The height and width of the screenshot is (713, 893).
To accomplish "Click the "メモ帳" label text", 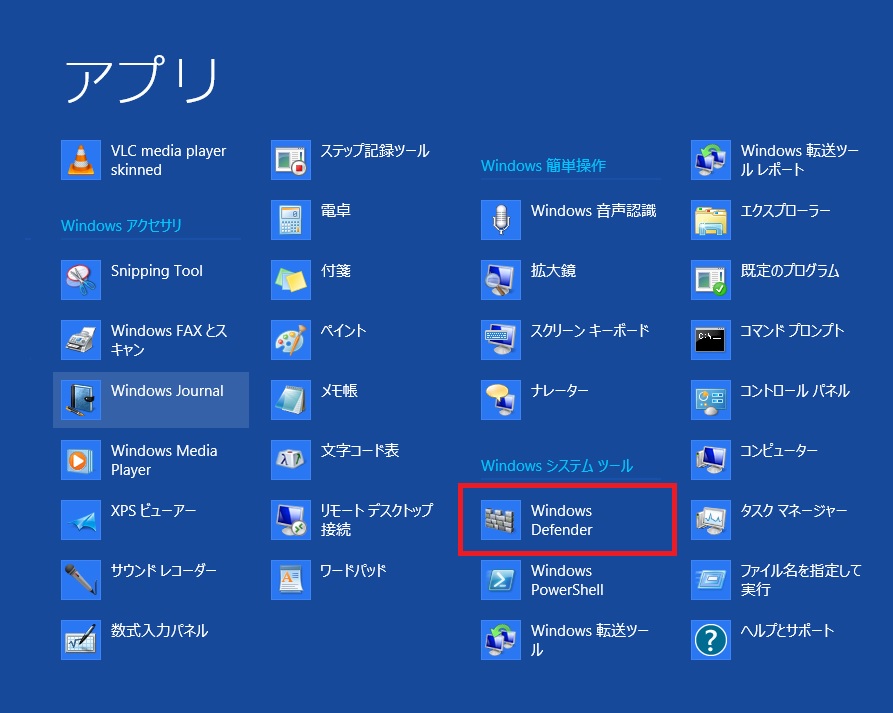I will [339, 391].
